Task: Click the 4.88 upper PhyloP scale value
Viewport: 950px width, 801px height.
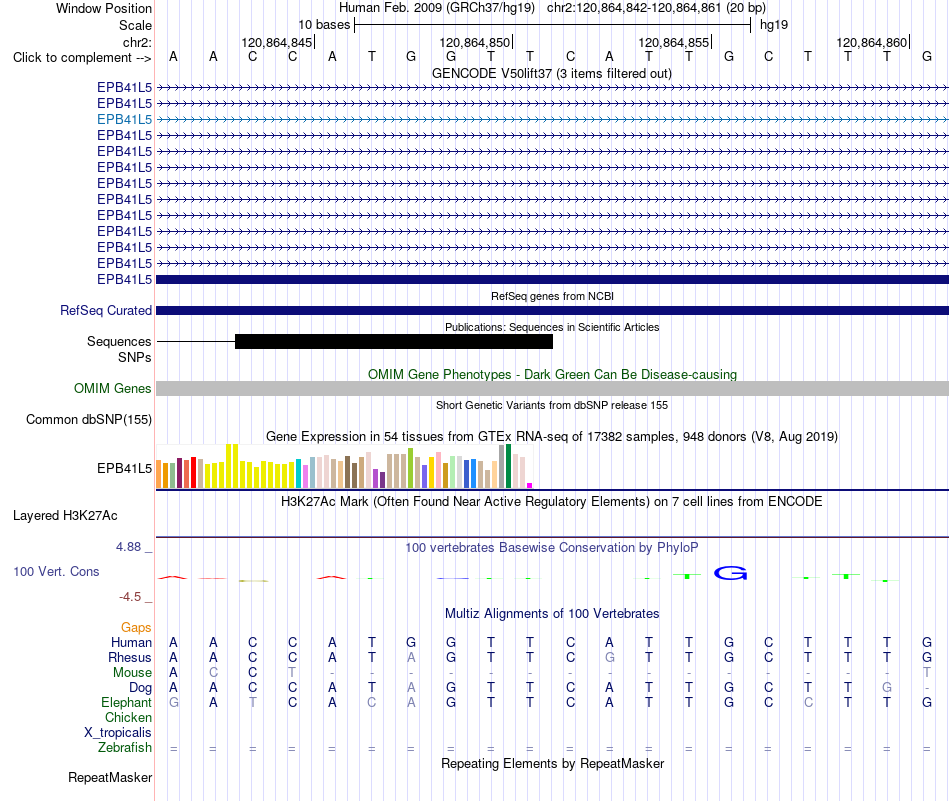Action: 128,547
